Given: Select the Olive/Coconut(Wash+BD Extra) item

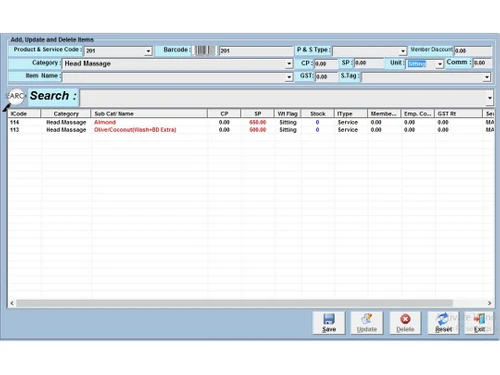Looking at the screenshot, I should (x=135, y=130).
